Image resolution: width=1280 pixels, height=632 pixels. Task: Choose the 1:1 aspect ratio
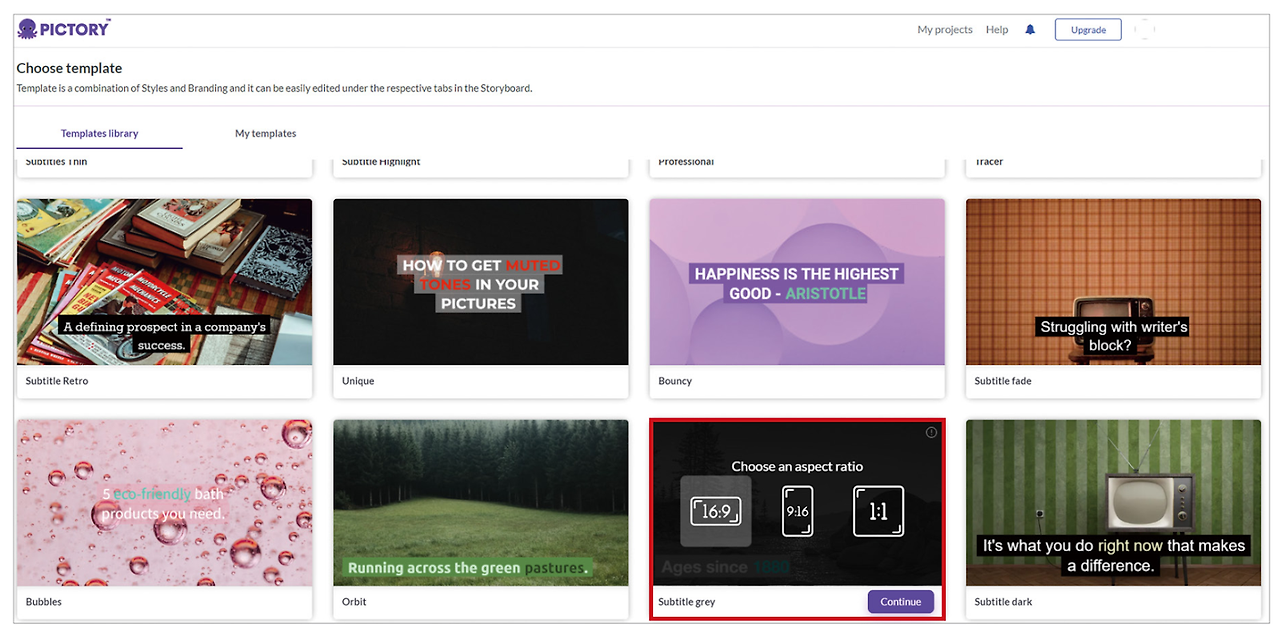coord(878,511)
